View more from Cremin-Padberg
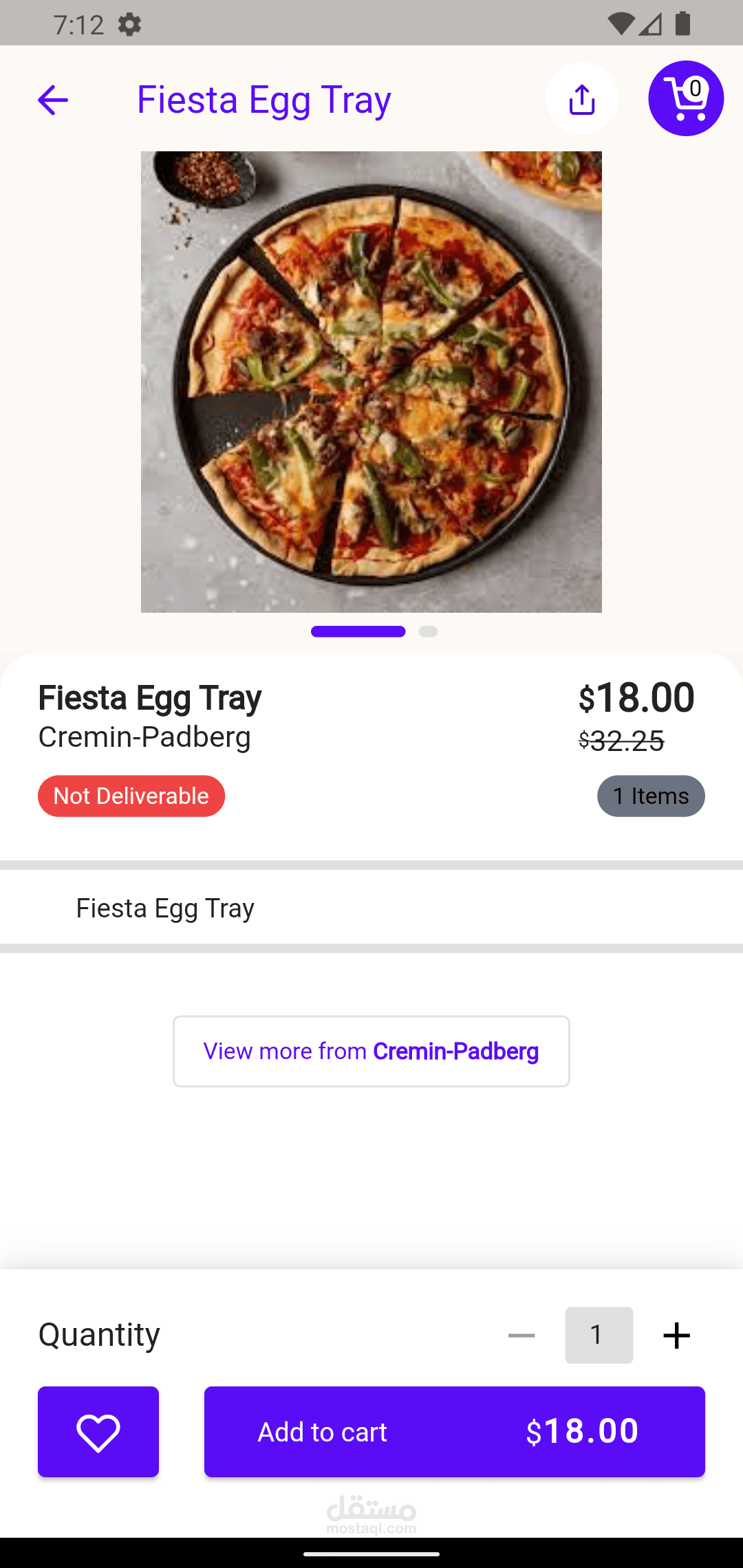 pos(371,1051)
